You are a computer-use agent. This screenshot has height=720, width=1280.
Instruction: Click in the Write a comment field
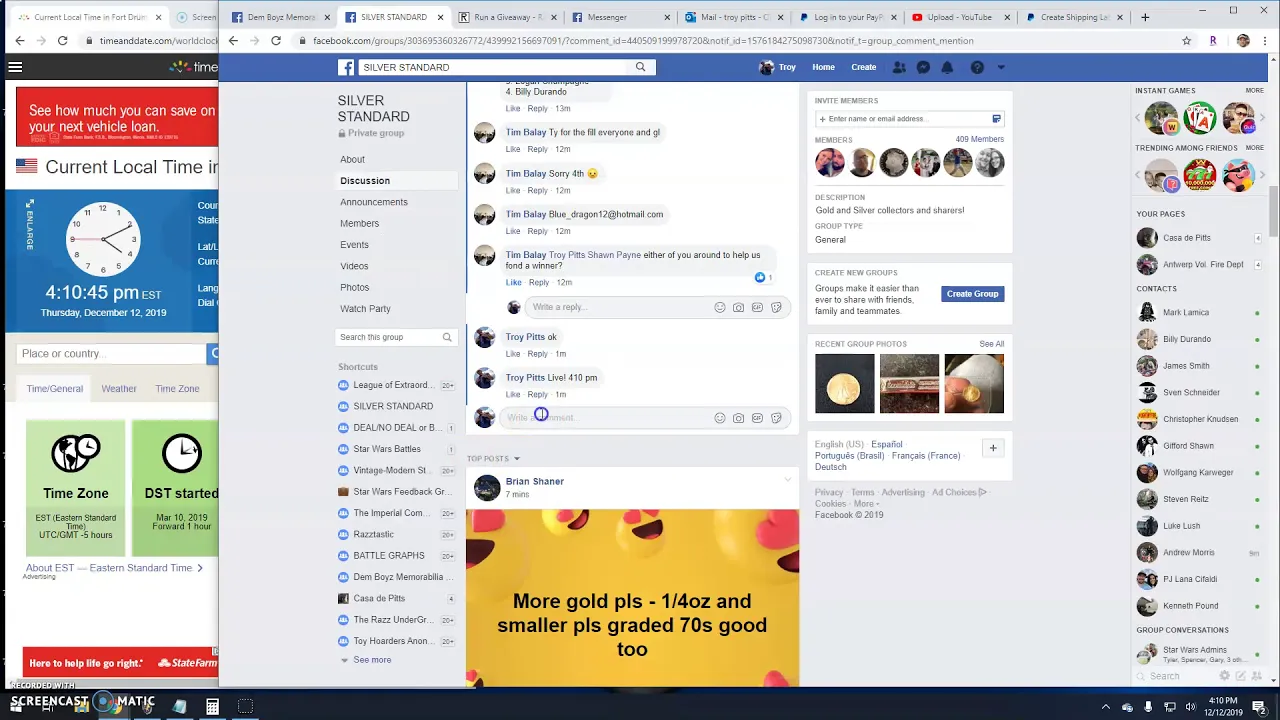coord(607,418)
